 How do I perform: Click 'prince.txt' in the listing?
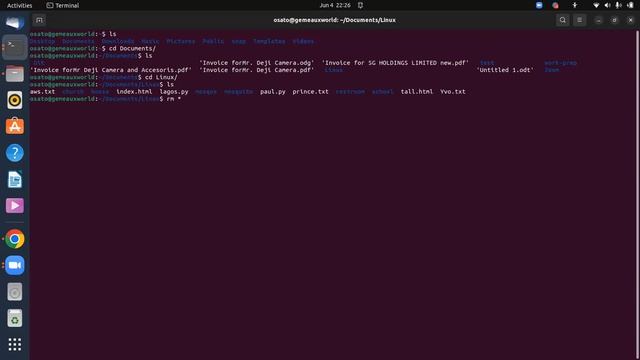[x=310, y=91]
